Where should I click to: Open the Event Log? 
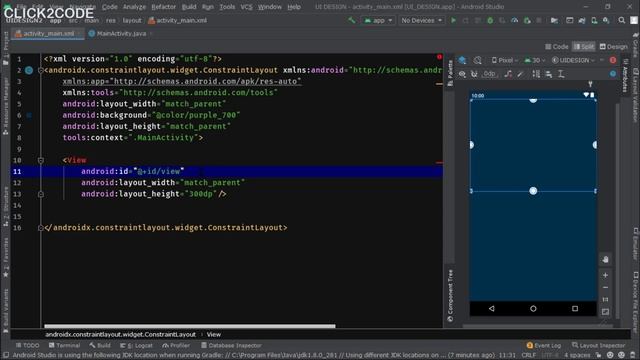click(x=544, y=345)
